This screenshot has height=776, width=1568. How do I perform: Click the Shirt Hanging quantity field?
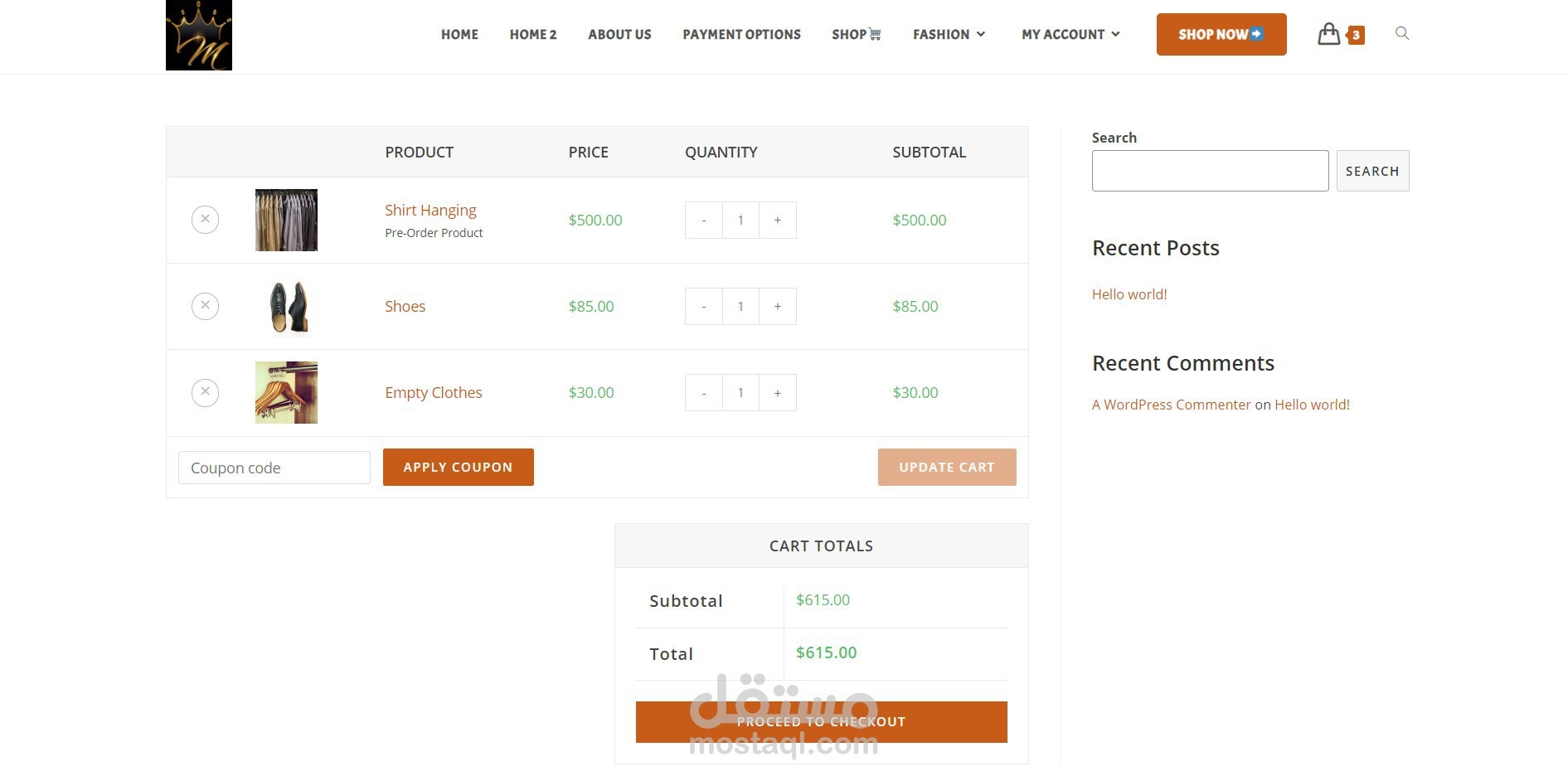point(740,220)
